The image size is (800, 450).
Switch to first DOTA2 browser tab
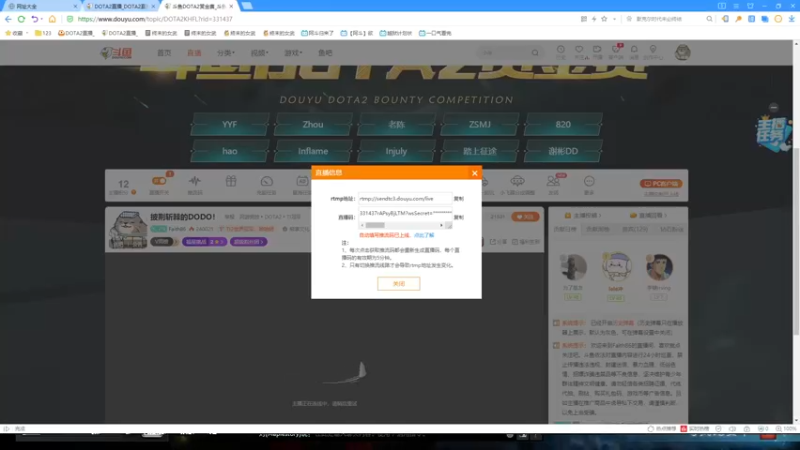[118, 6]
